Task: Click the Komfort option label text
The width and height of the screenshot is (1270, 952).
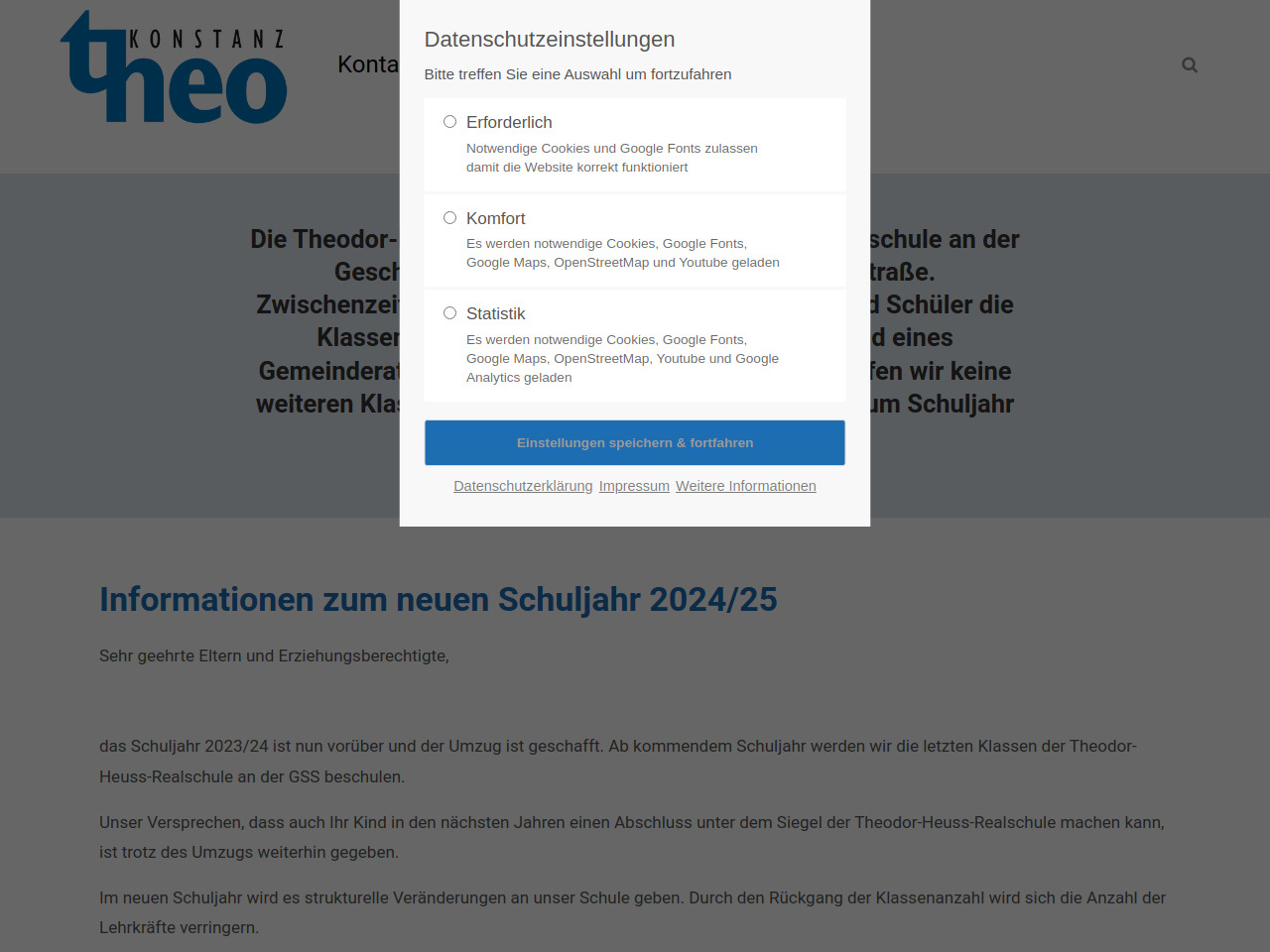Action: pyautogui.click(x=495, y=218)
